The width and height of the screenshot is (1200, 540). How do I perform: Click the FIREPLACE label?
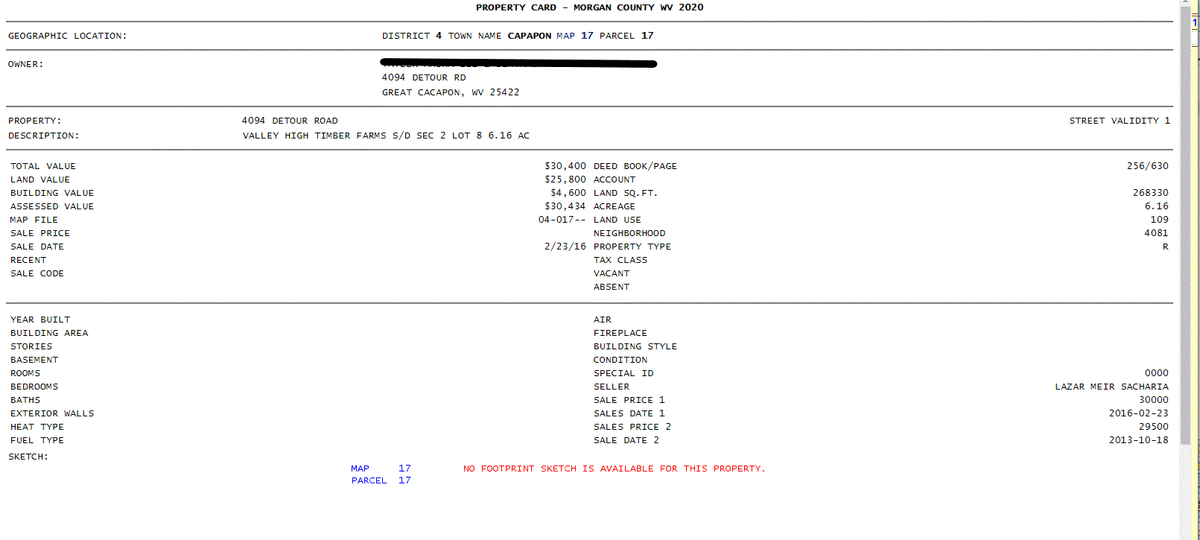pos(620,333)
